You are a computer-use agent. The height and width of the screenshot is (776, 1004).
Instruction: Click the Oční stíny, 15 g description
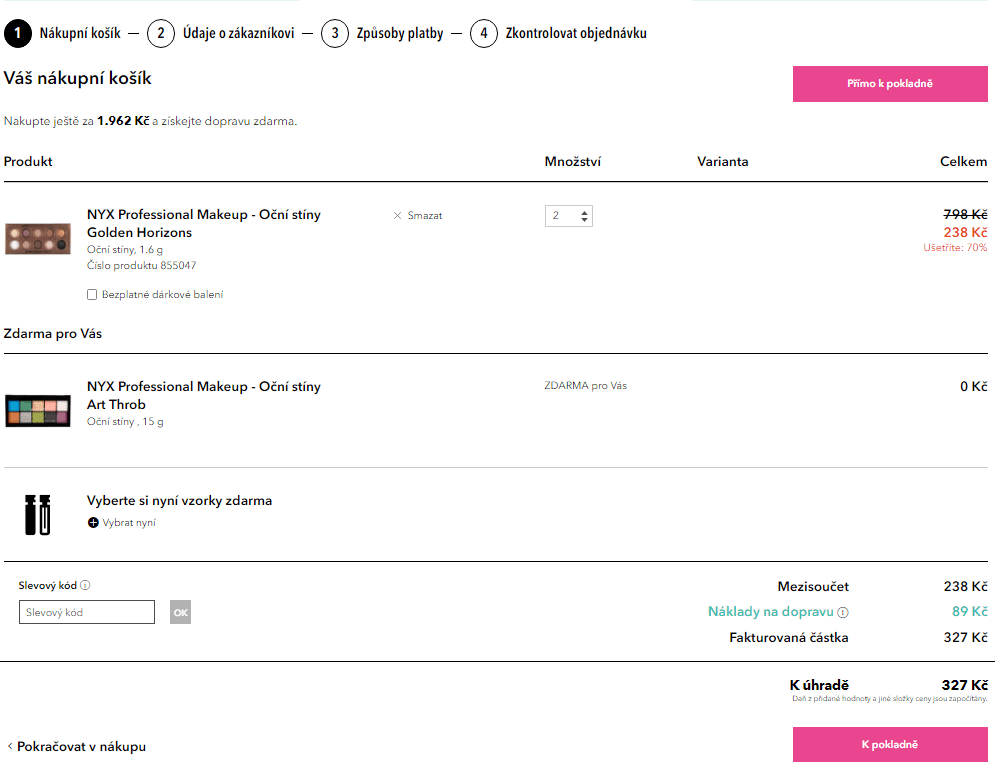pyautogui.click(x=126, y=422)
